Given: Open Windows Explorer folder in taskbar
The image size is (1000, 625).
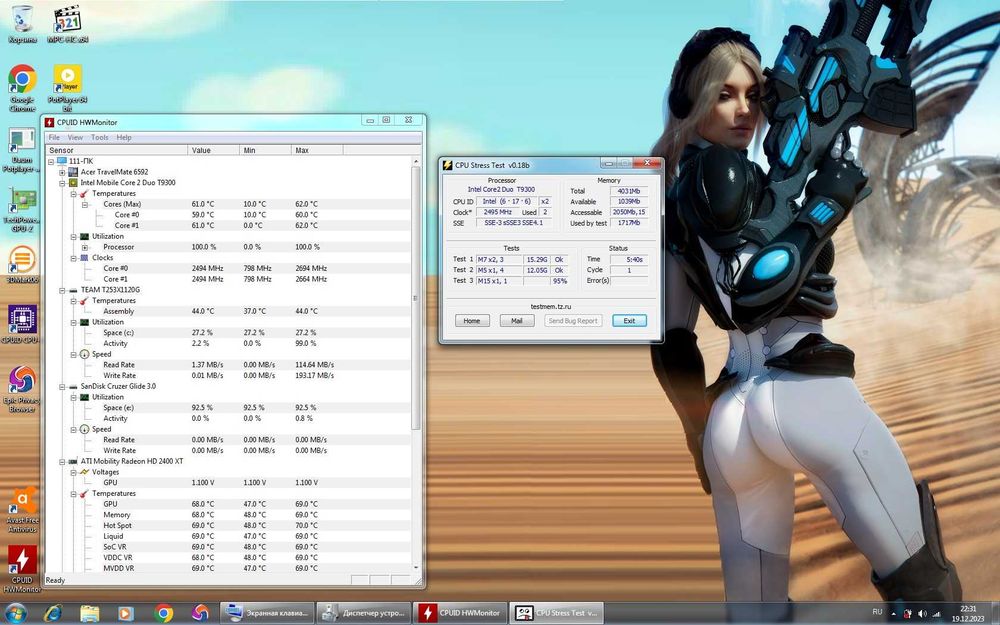Looking at the screenshot, I should coord(89,613).
